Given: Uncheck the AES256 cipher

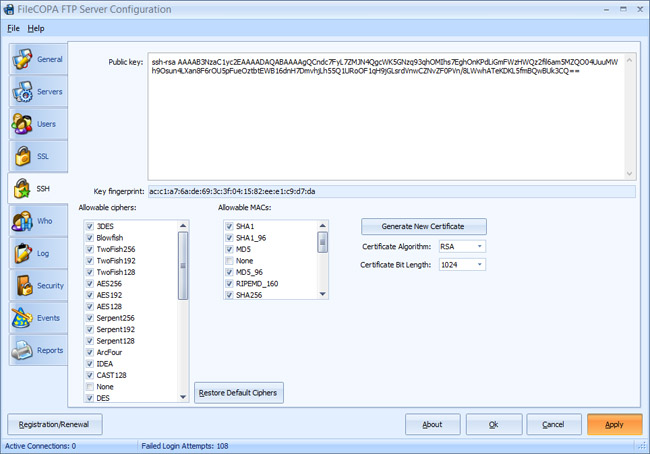Looking at the screenshot, I should point(90,284).
